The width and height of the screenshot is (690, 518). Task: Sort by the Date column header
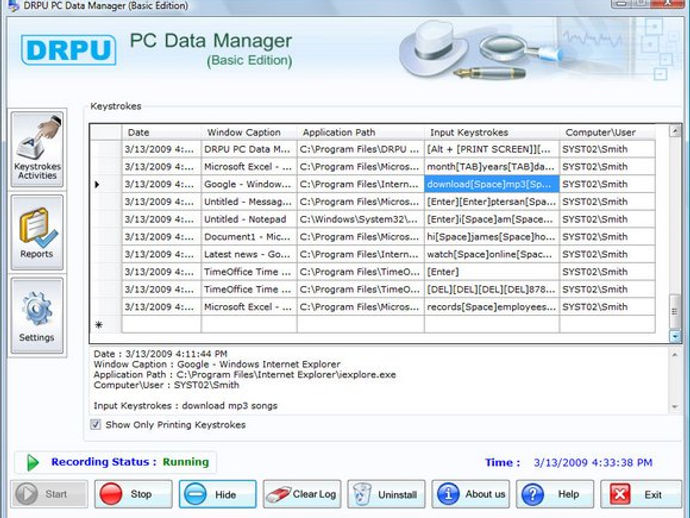tap(161, 132)
